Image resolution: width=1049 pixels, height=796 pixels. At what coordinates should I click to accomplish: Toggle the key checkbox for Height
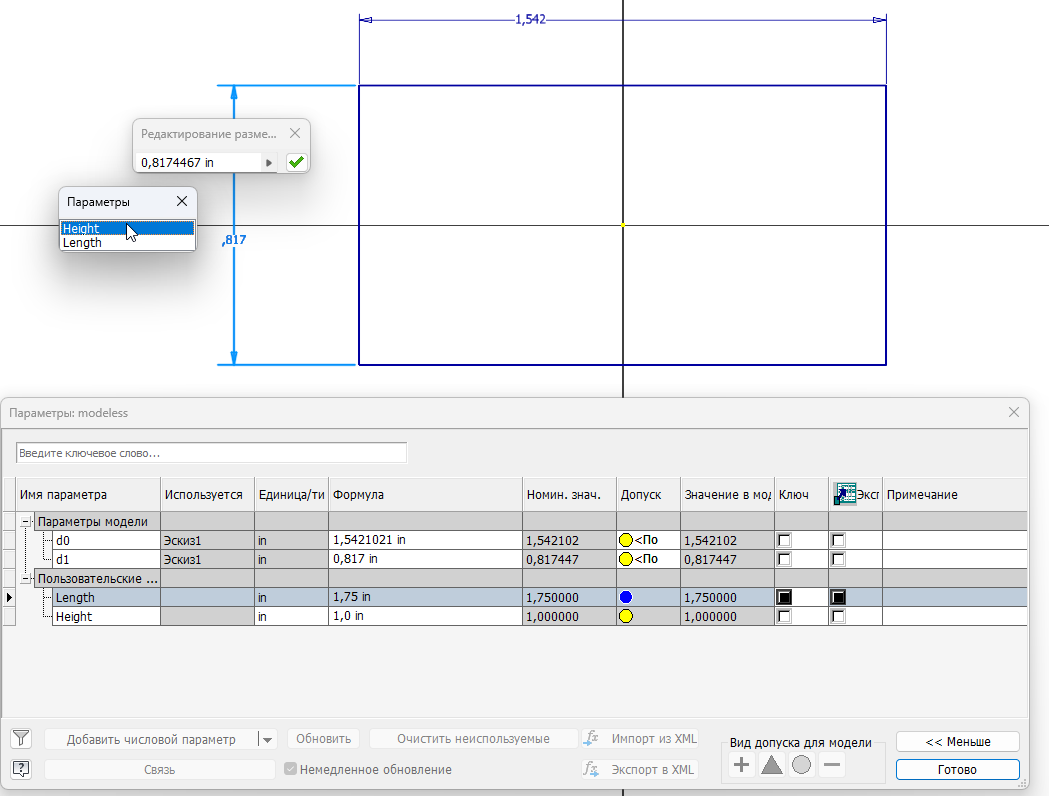[x=784, y=616]
